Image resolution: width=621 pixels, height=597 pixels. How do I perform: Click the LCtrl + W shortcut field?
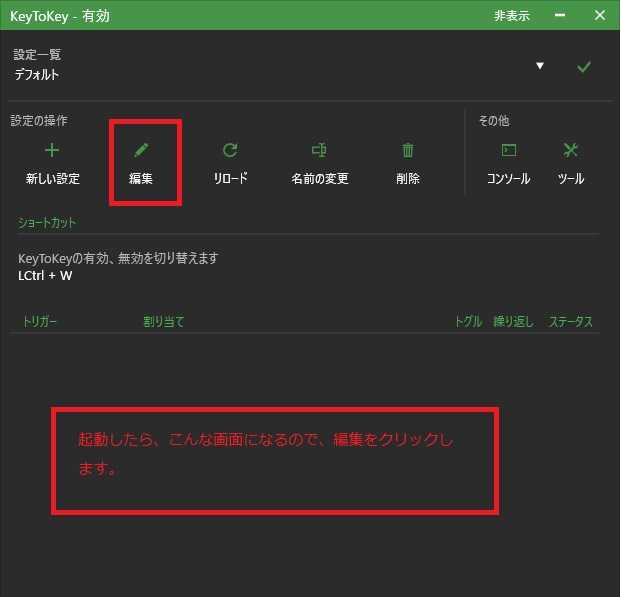tap(45, 276)
